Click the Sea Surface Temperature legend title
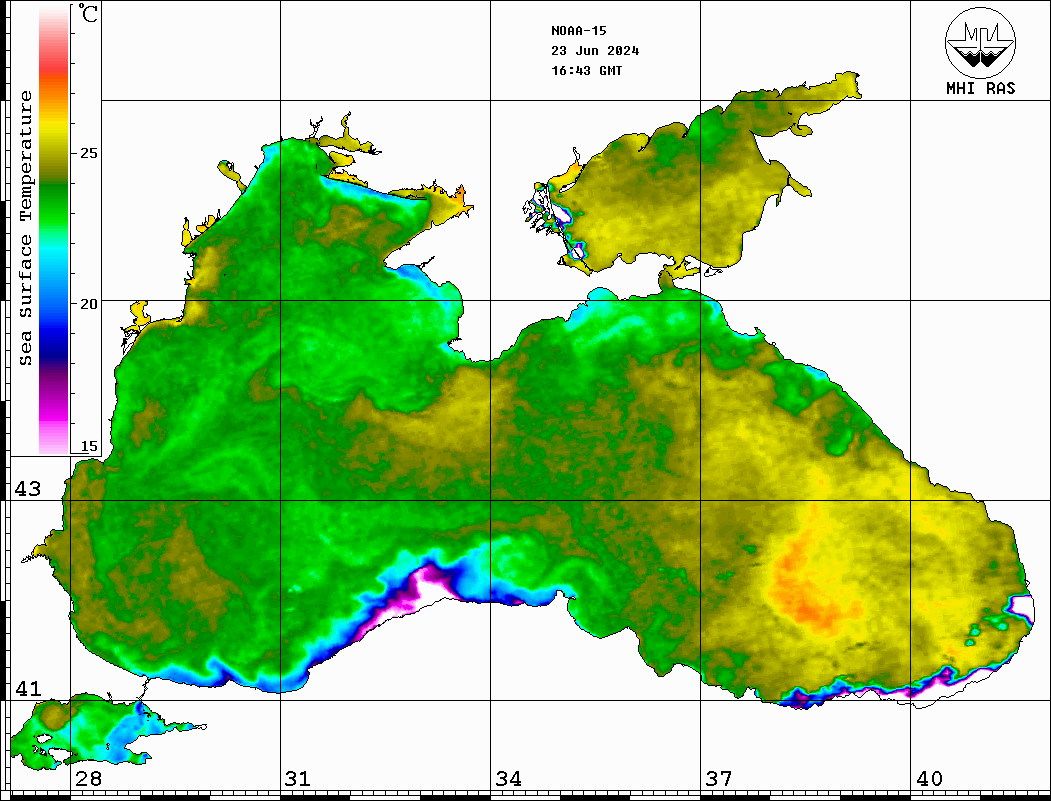 click(25, 228)
